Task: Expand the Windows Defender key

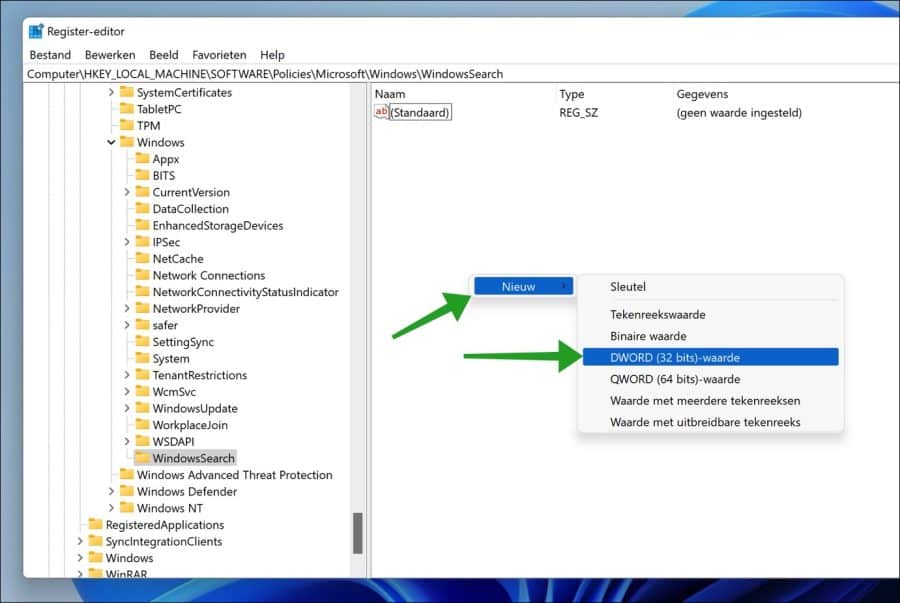Action: coord(111,492)
